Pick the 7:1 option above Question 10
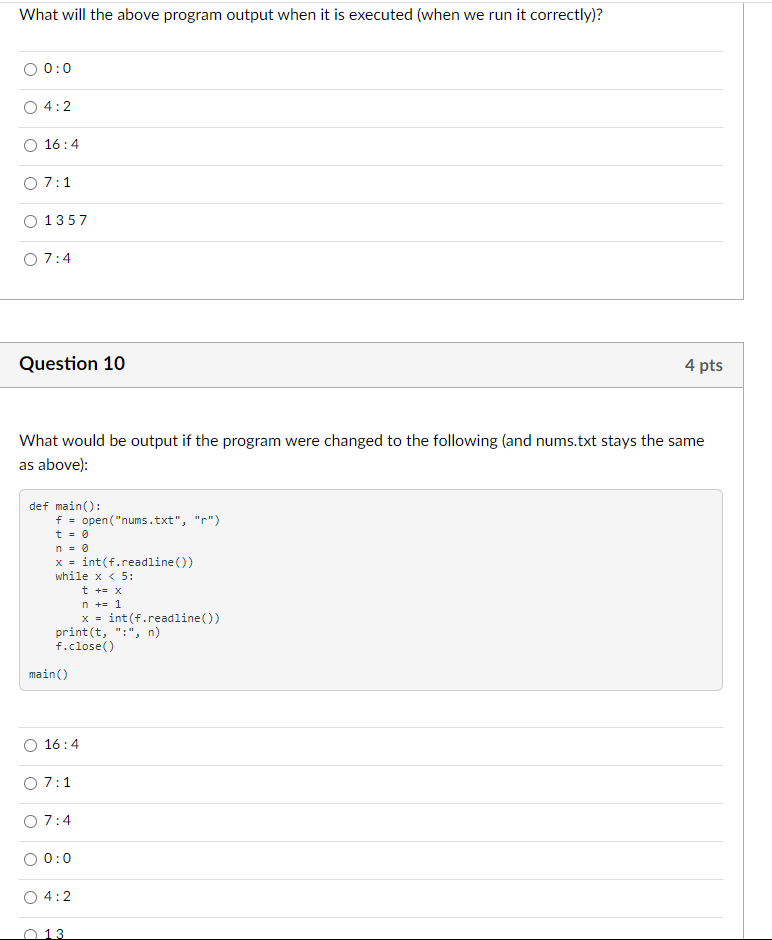The image size is (772, 940). pos(30,183)
